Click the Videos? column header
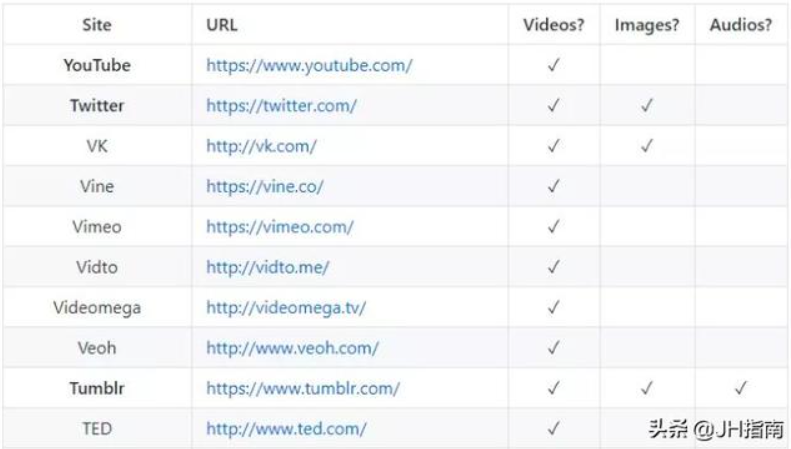The height and width of the screenshot is (449, 791). (x=553, y=25)
